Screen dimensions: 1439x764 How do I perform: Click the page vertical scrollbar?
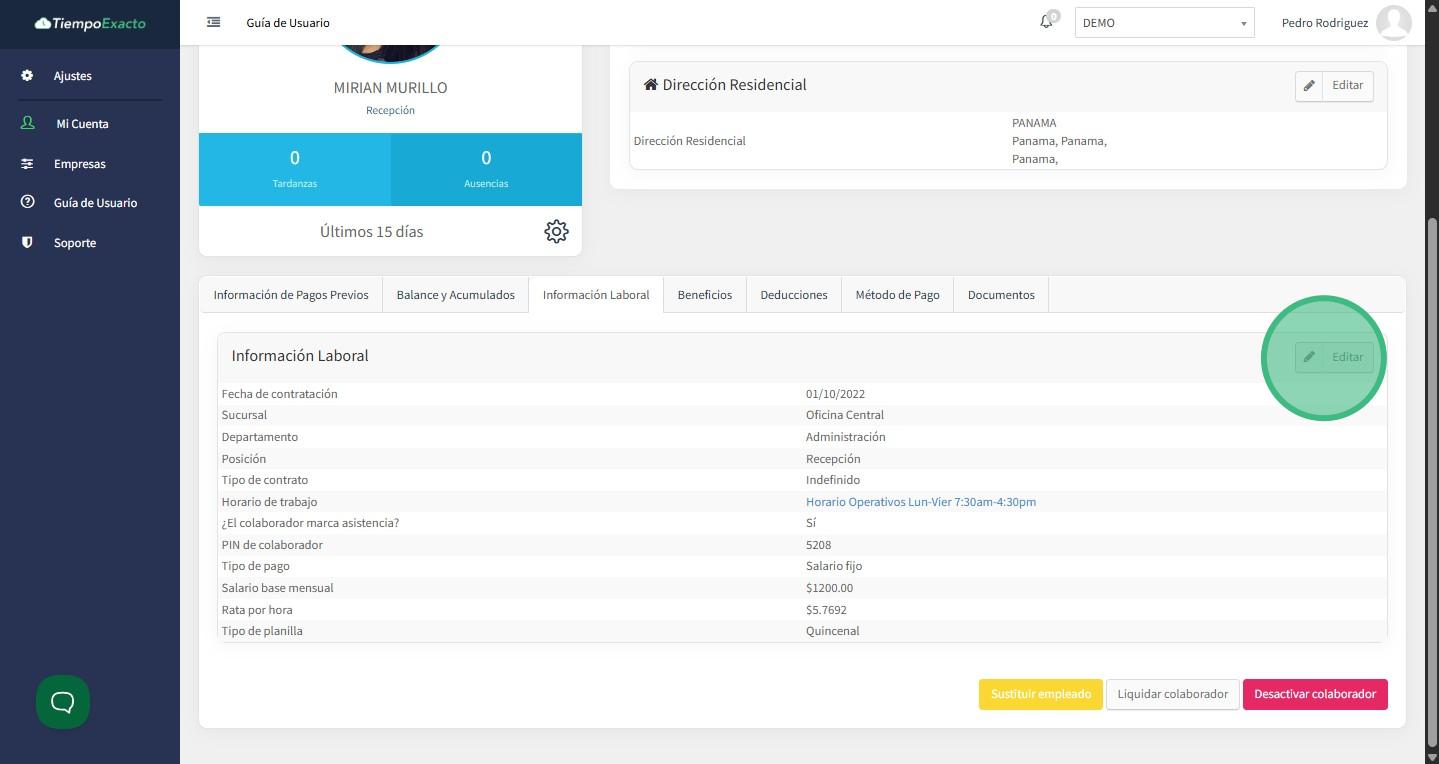pyautogui.click(x=1432, y=480)
